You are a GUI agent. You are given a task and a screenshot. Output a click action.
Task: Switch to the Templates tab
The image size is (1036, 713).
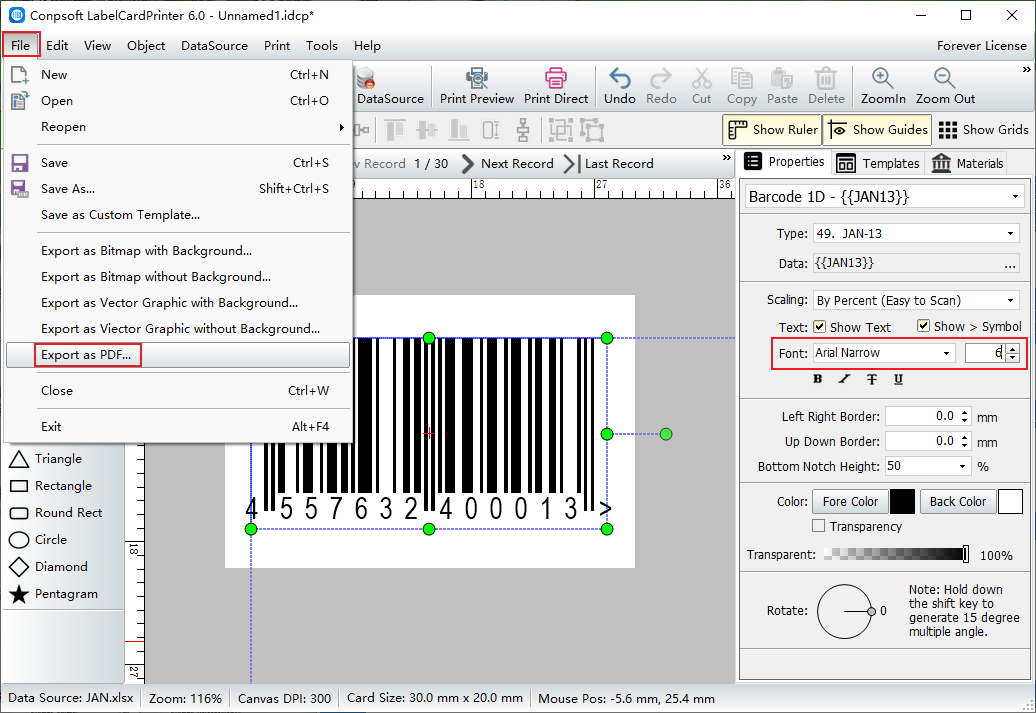point(878,163)
